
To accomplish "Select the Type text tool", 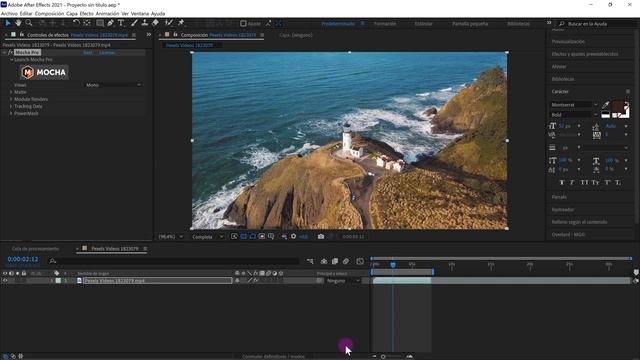I will tap(121, 23).
